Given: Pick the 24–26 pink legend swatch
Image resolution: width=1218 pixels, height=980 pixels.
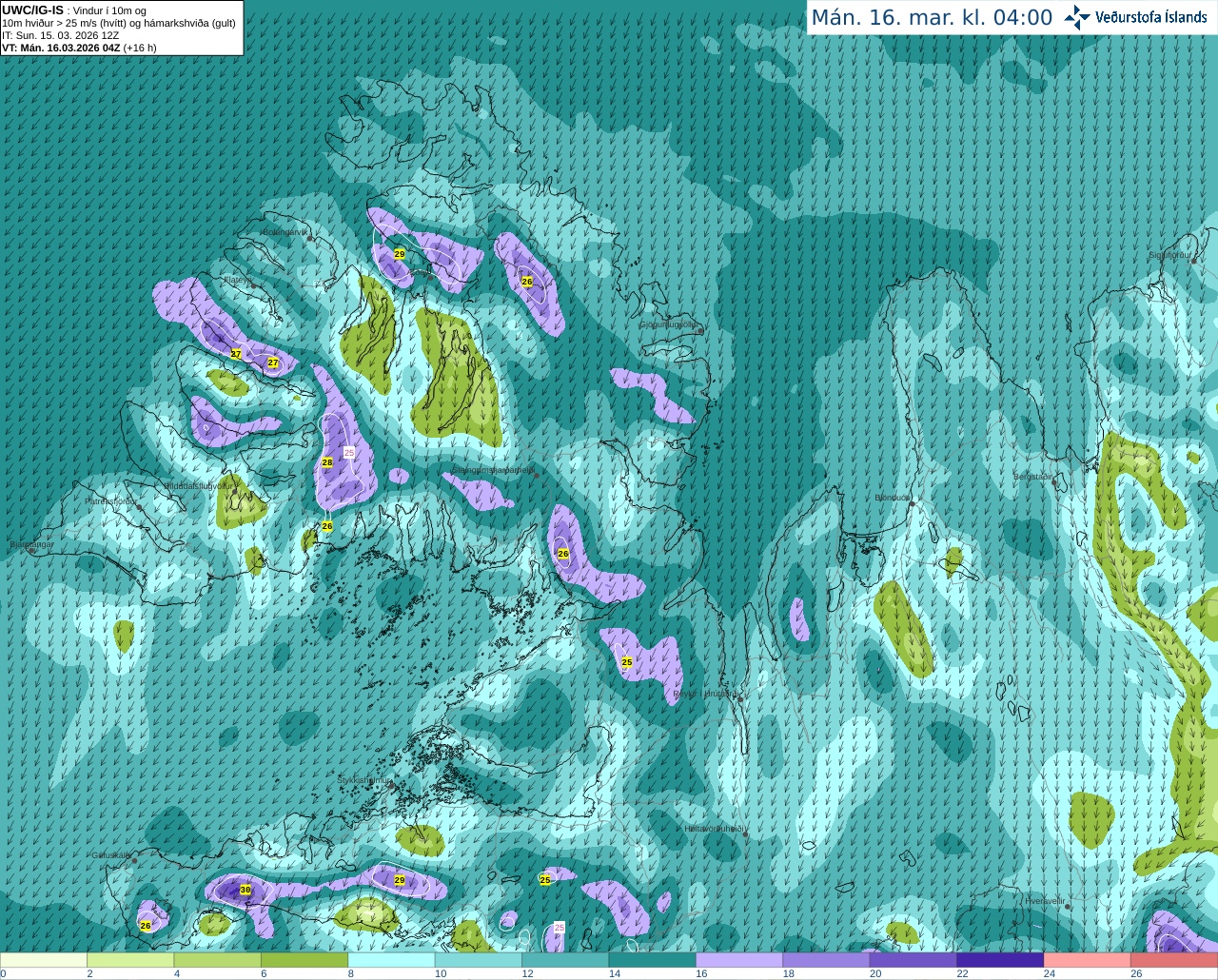Looking at the screenshot, I should click(1088, 960).
